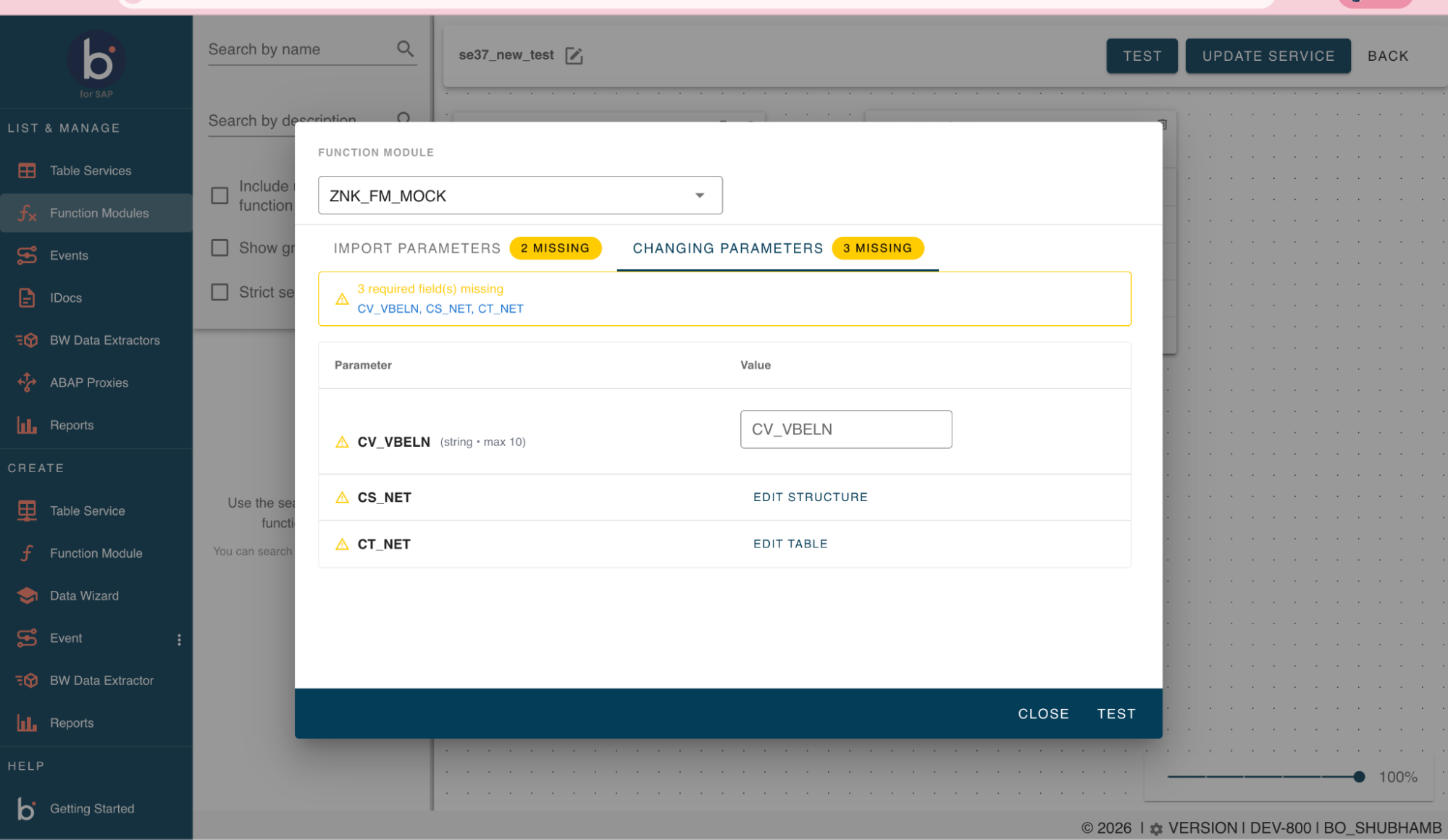The width and height of the screenshot is (1448, 840).
Task: Click the 100% zoom label
Action: pos(1397,777)
